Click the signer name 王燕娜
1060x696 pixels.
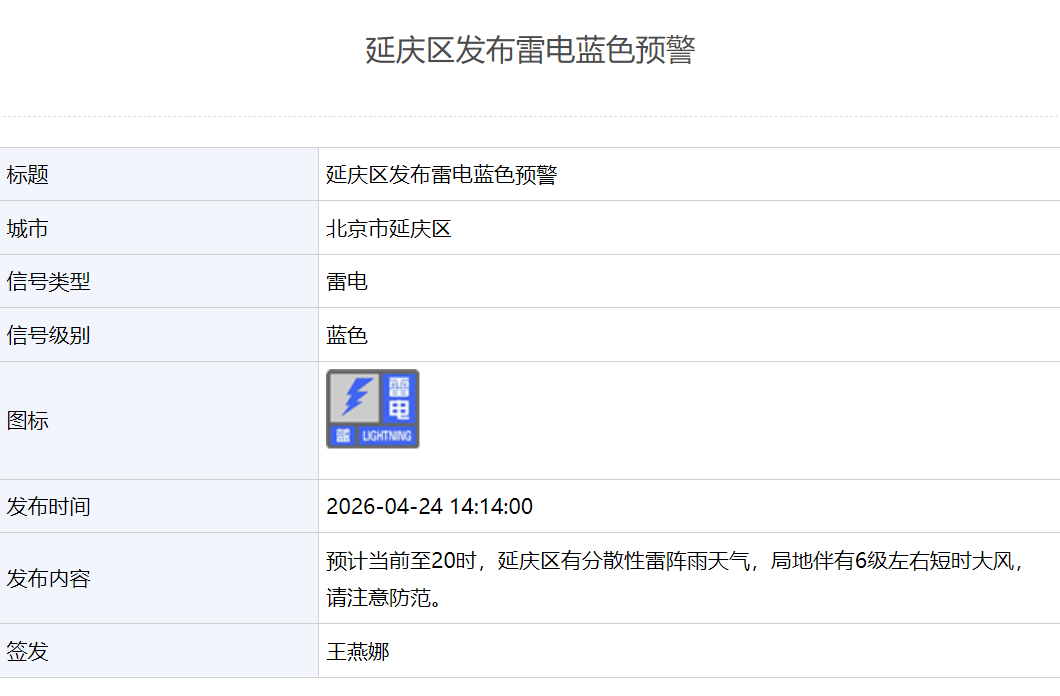(358, 652)
